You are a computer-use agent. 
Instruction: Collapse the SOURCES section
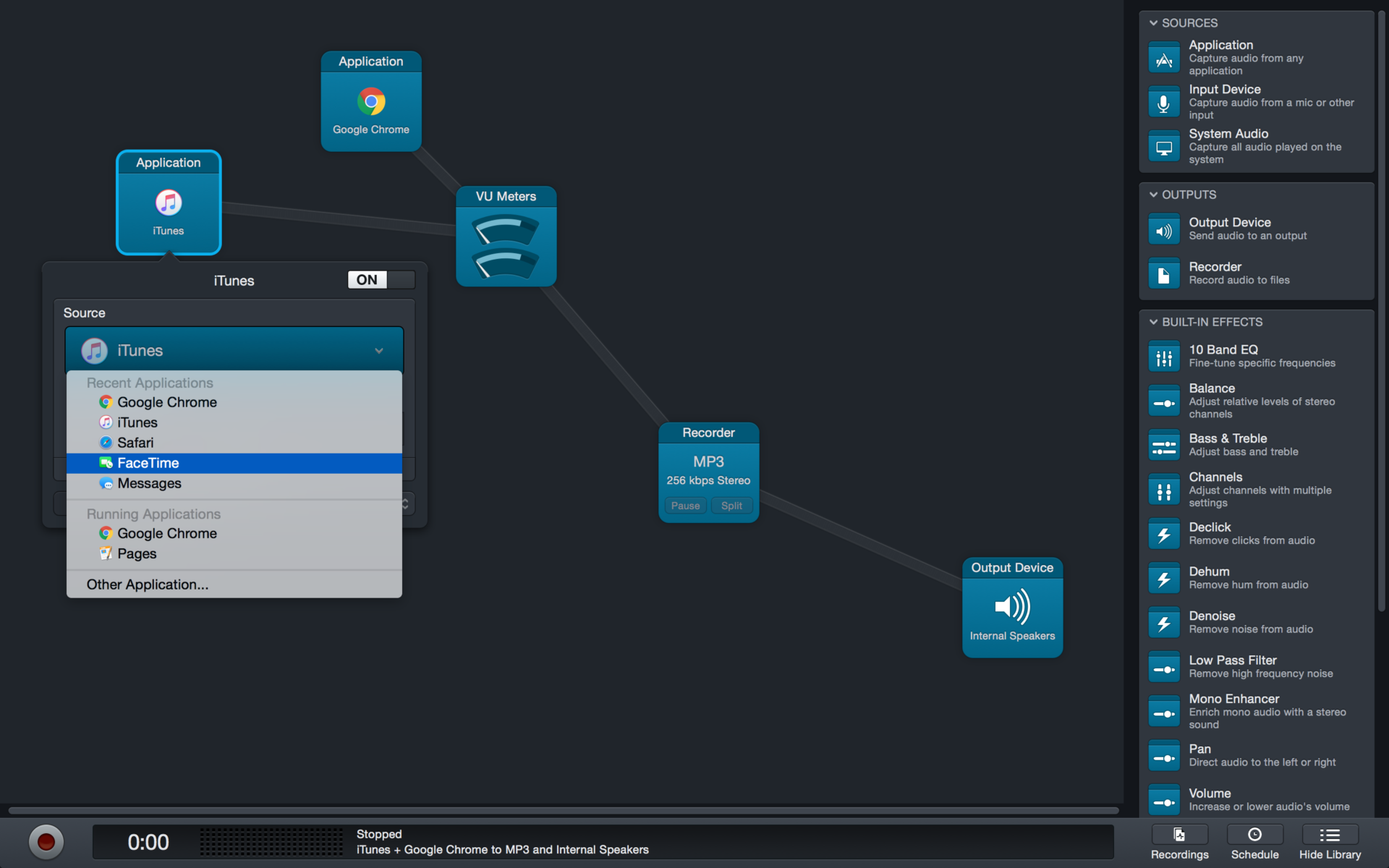(x=1154, y=23)
